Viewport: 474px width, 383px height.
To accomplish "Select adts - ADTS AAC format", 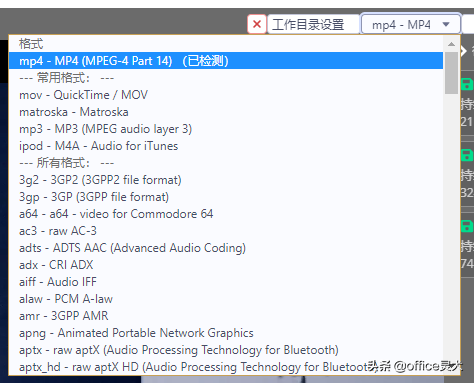I will 226,248.
